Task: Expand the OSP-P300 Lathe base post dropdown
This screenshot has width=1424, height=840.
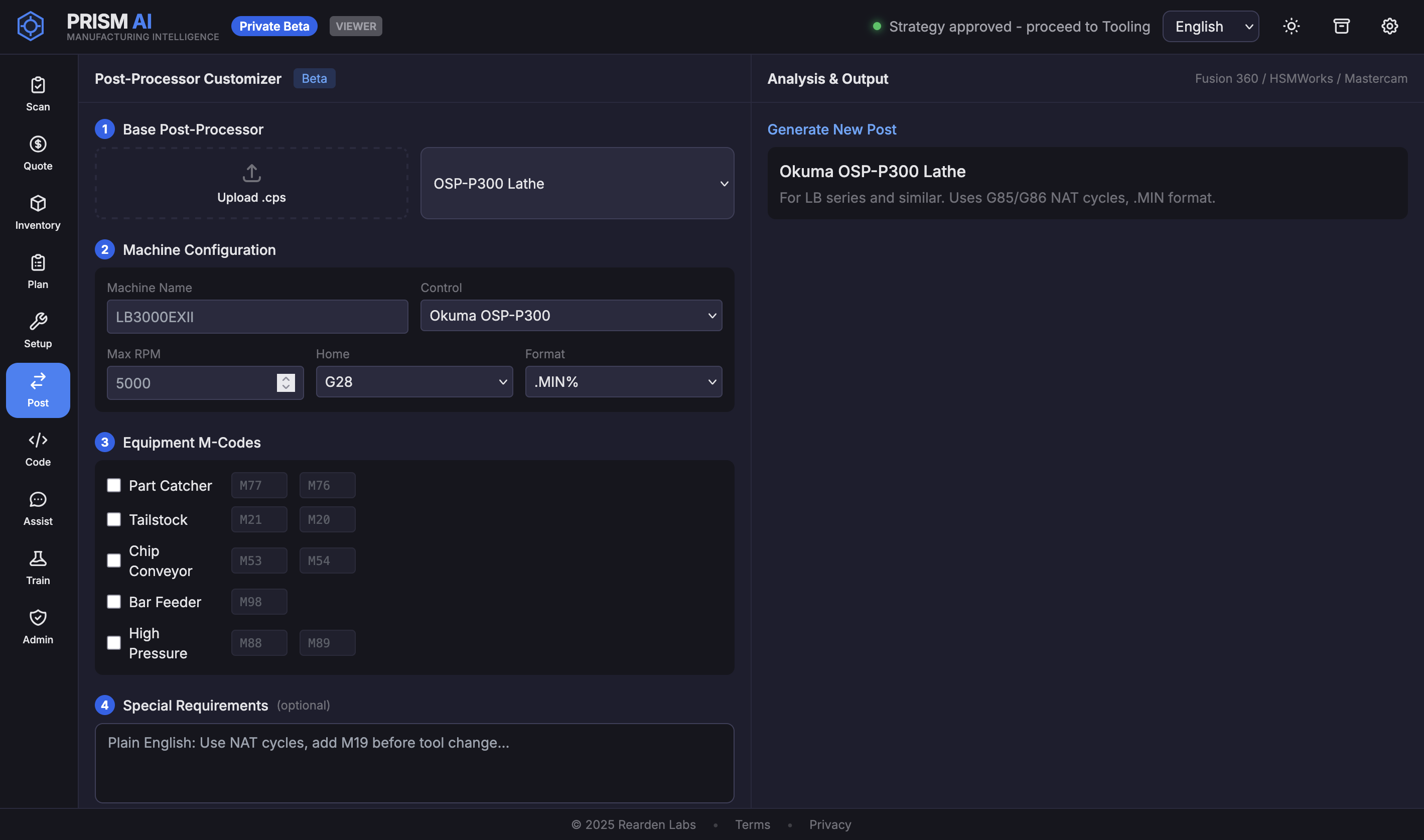Action: point(577,183)
